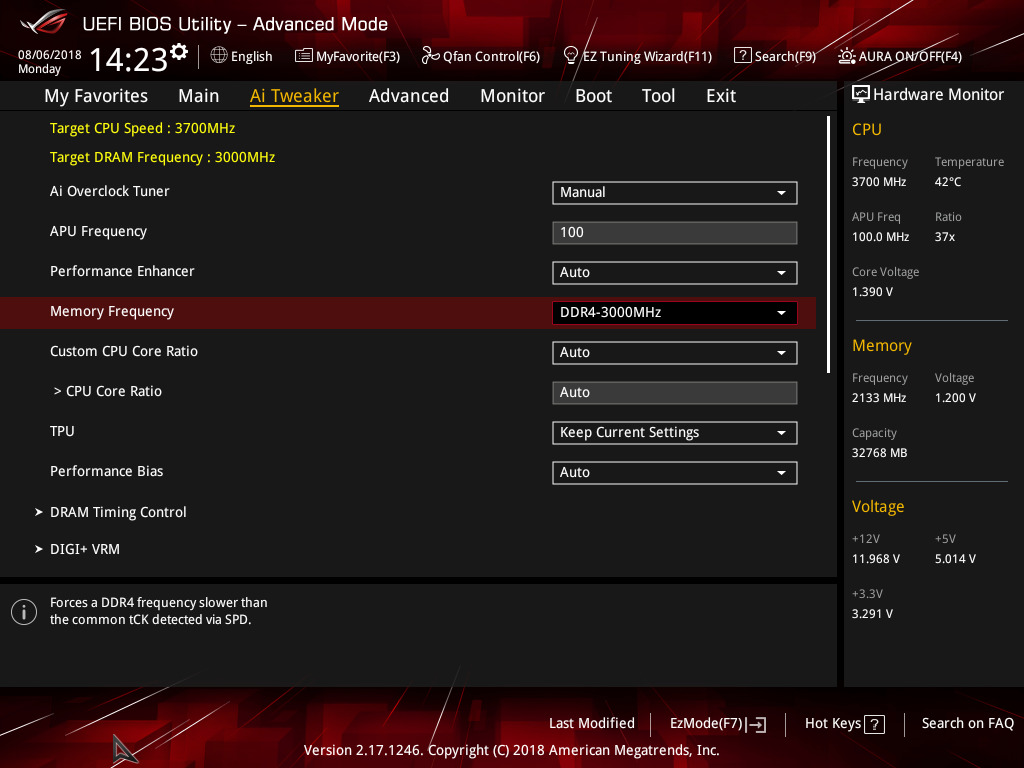
Task: Click Search(F9) button
Action: coord(775,56)
